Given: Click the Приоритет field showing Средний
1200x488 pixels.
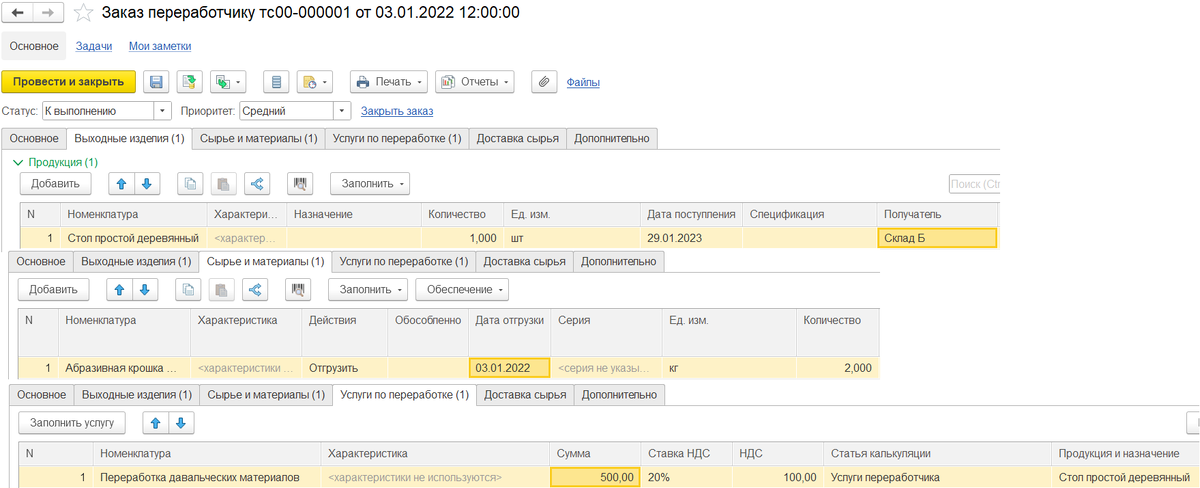Looking at the screenshot, I should tap(285, 111).
